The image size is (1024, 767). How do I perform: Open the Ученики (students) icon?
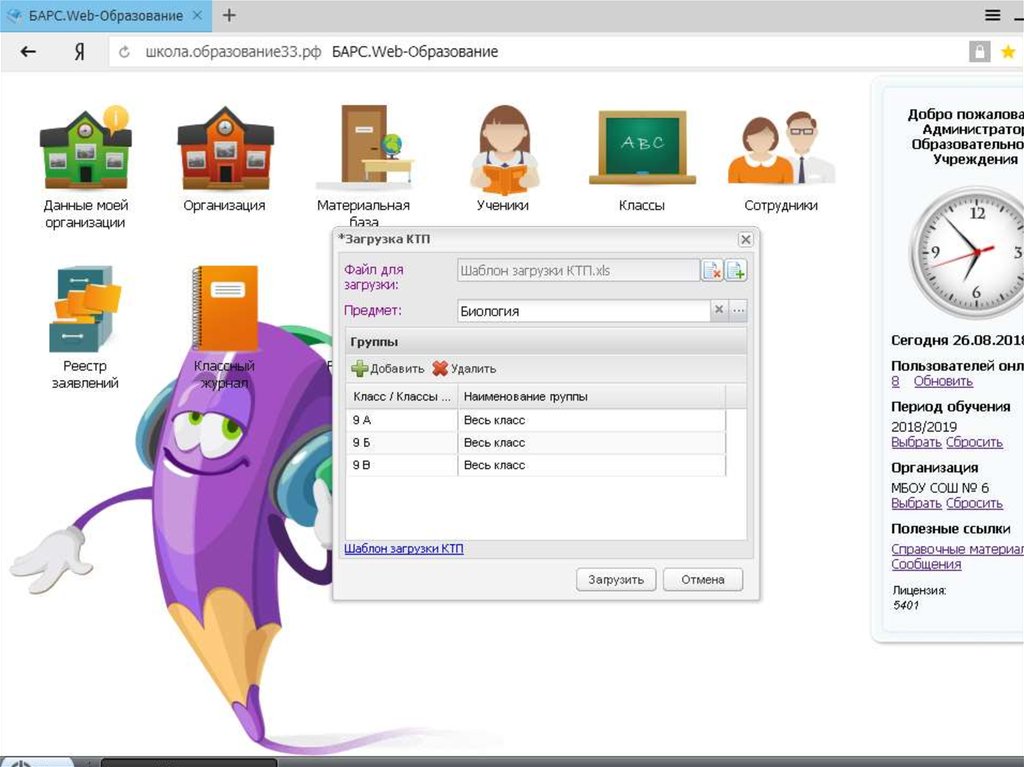[503, 150]
